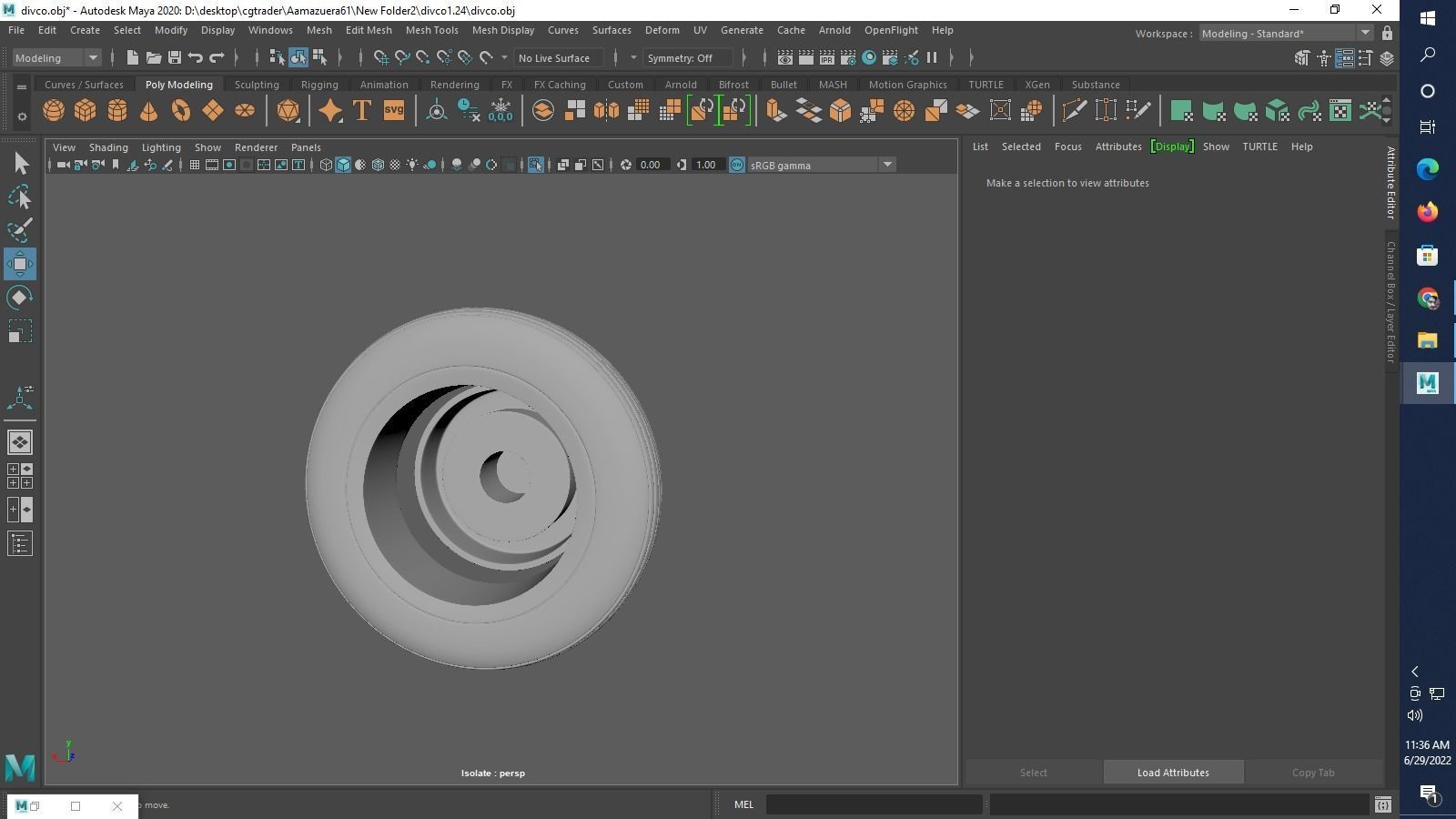Click the MEL script type label
This screenshot has width=1456, height=819.
tap(743, 804)
